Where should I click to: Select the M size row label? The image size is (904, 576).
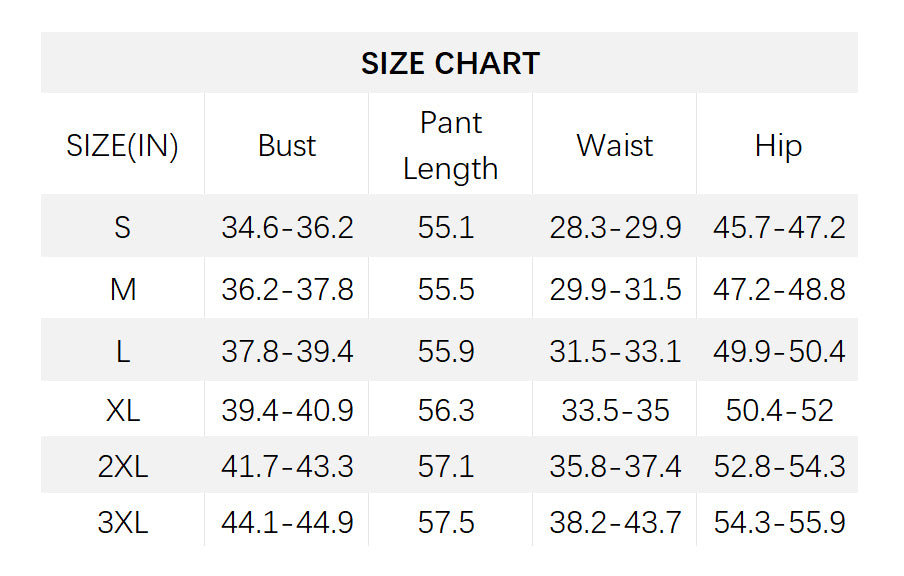coord(122,290)
